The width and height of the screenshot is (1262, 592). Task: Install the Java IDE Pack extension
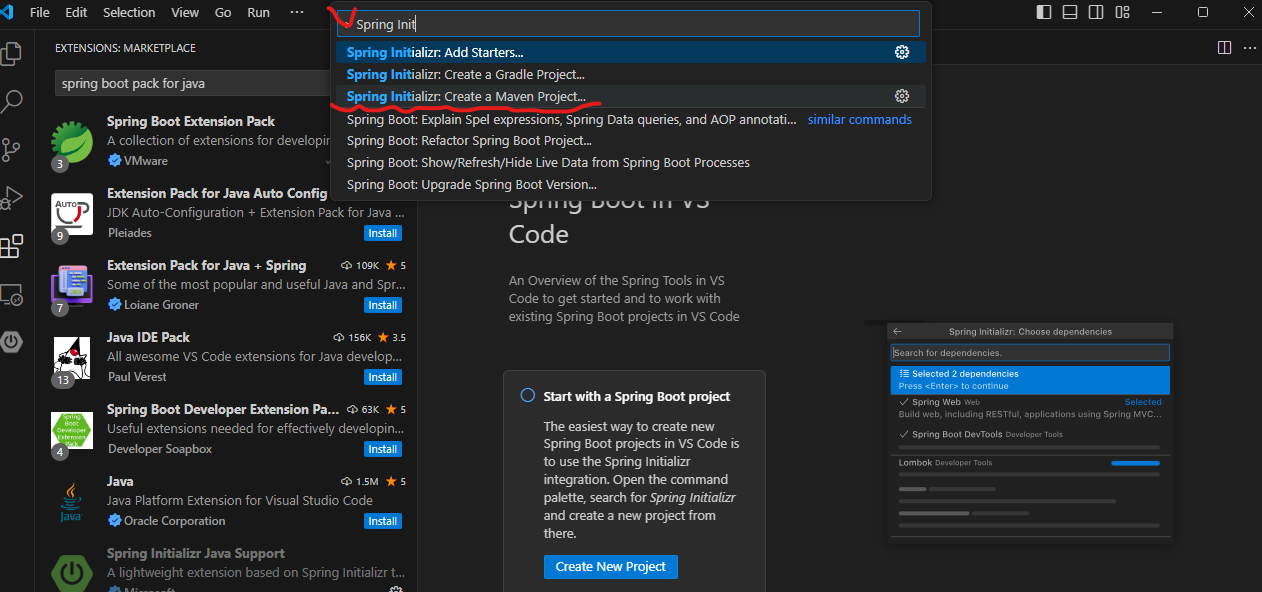tap(383, 377)
